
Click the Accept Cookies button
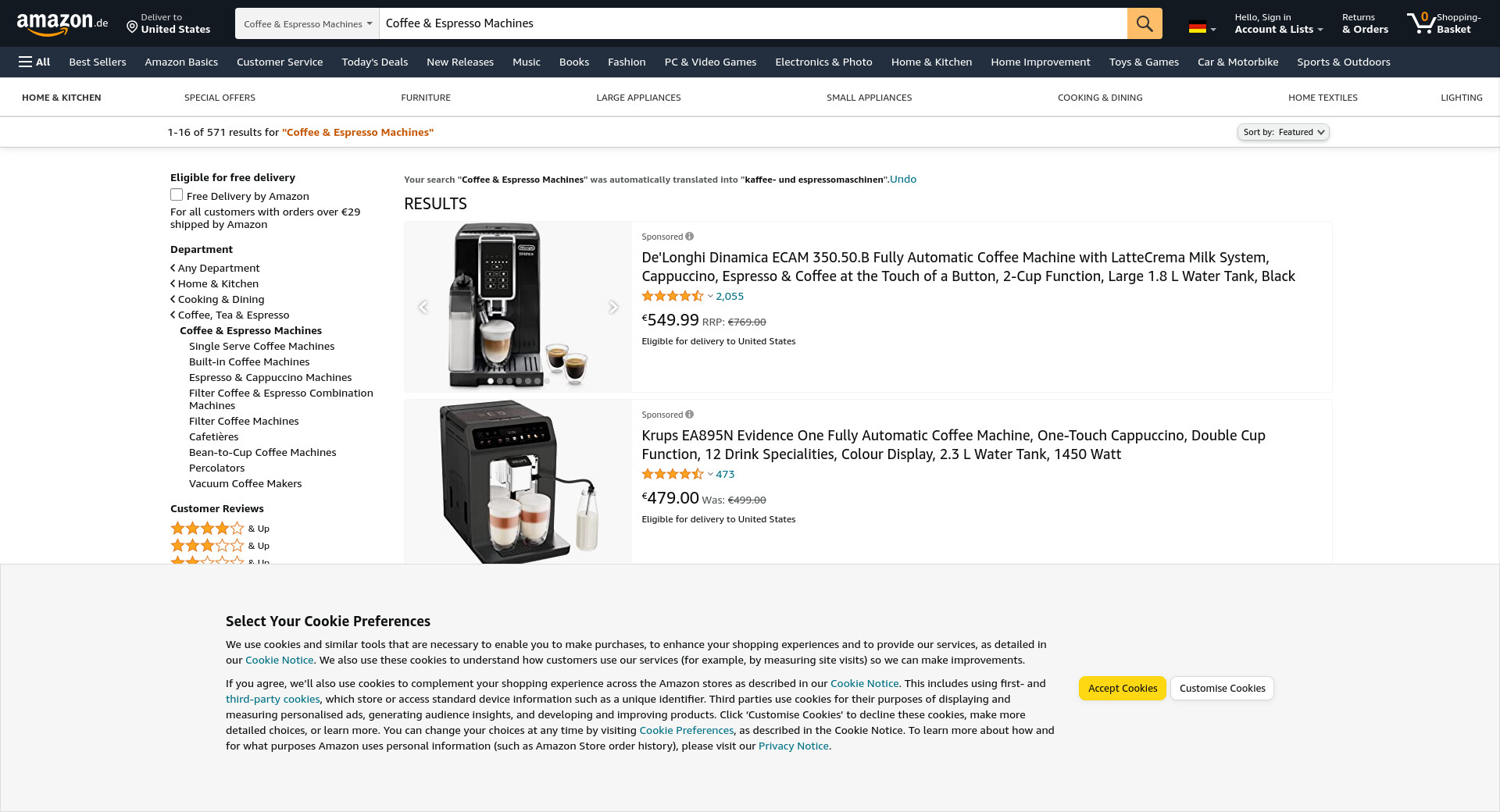1122,688
